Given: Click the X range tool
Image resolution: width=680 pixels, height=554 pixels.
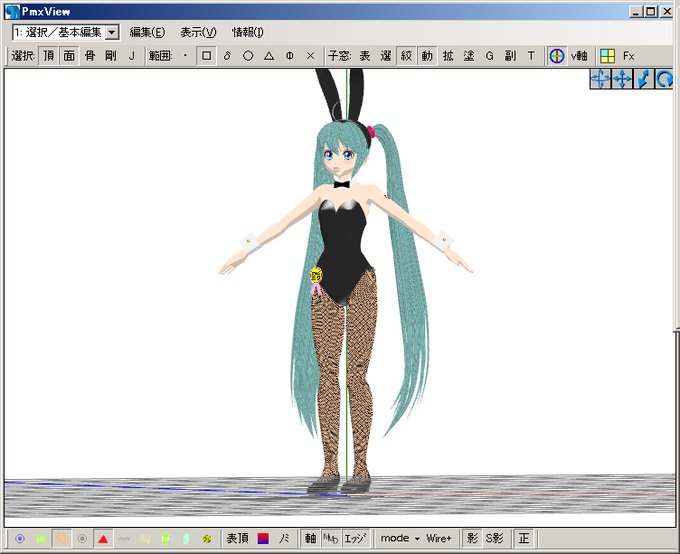Looking at the screenshot, I should [x=311, y=56].
